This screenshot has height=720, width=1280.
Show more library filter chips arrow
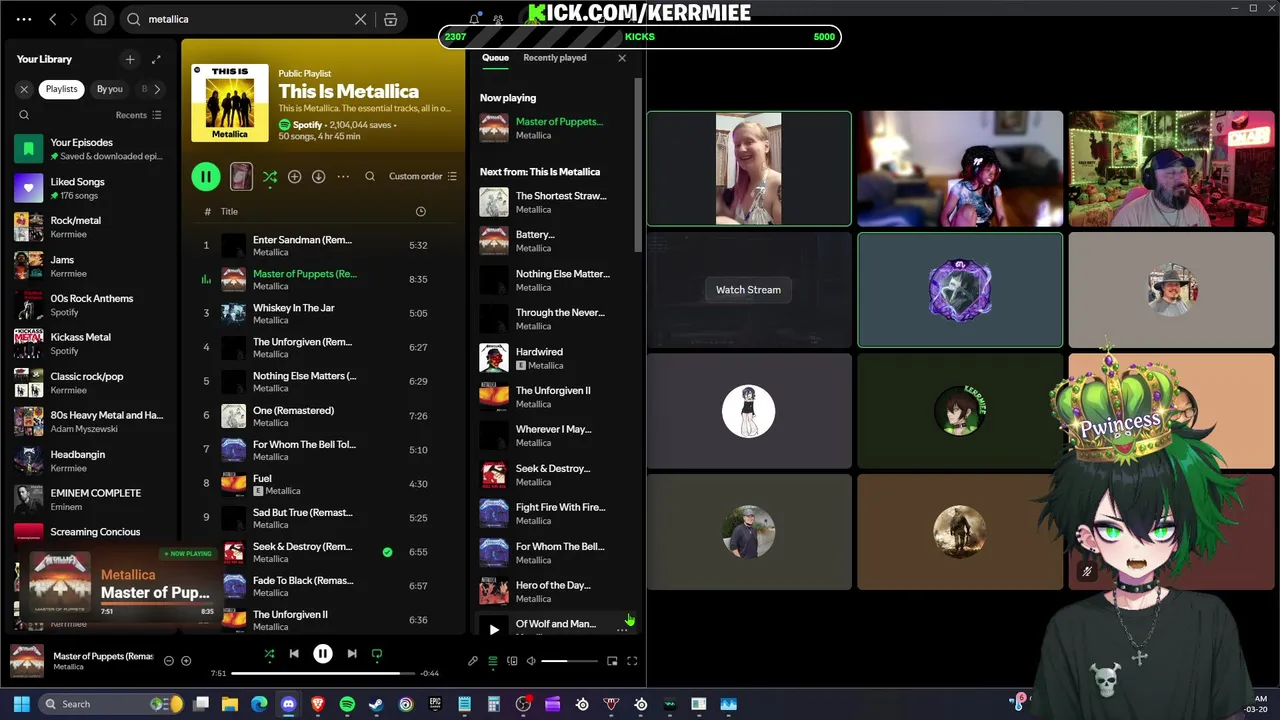click(157, 89)
